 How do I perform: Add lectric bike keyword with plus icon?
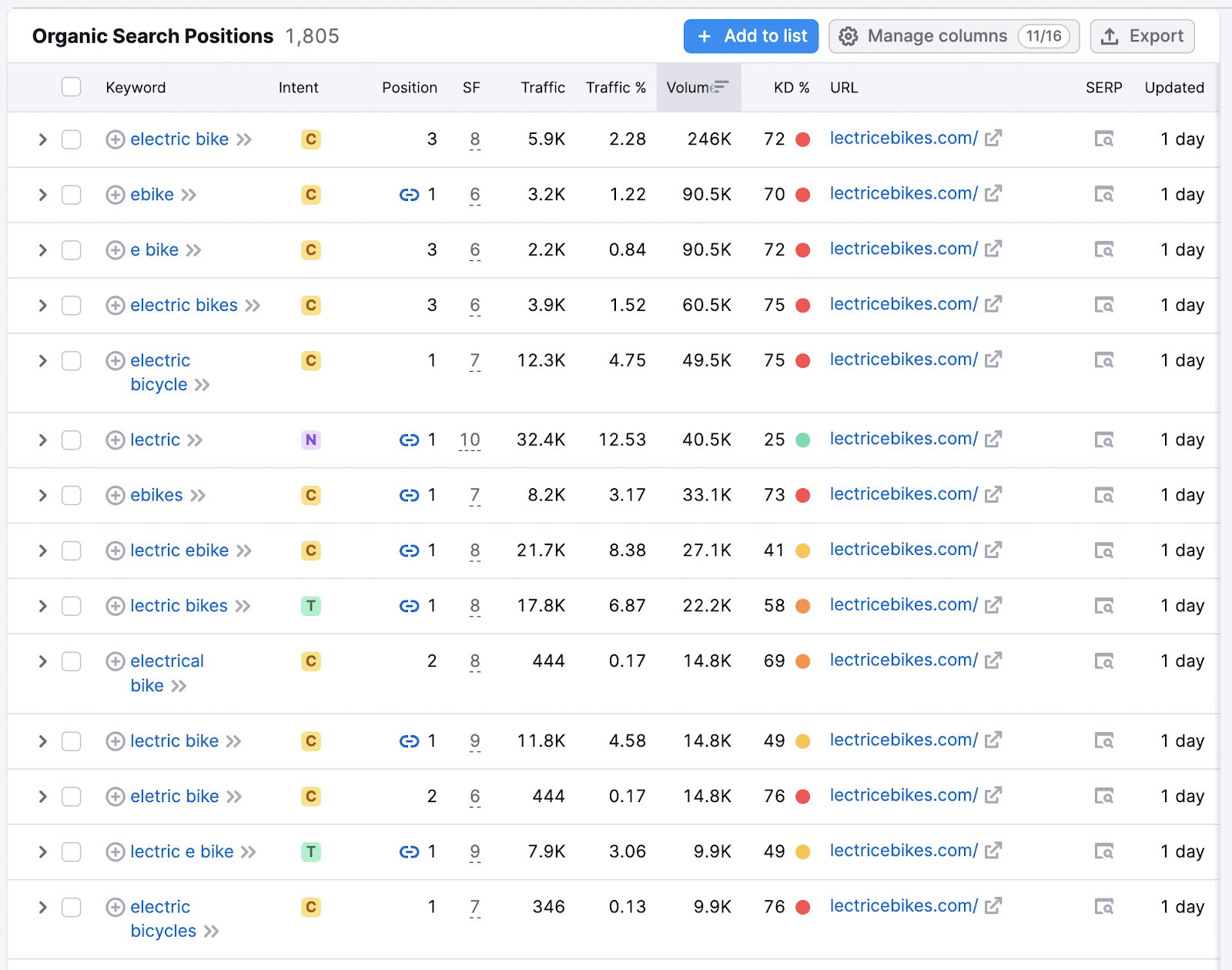click(115, 741)
